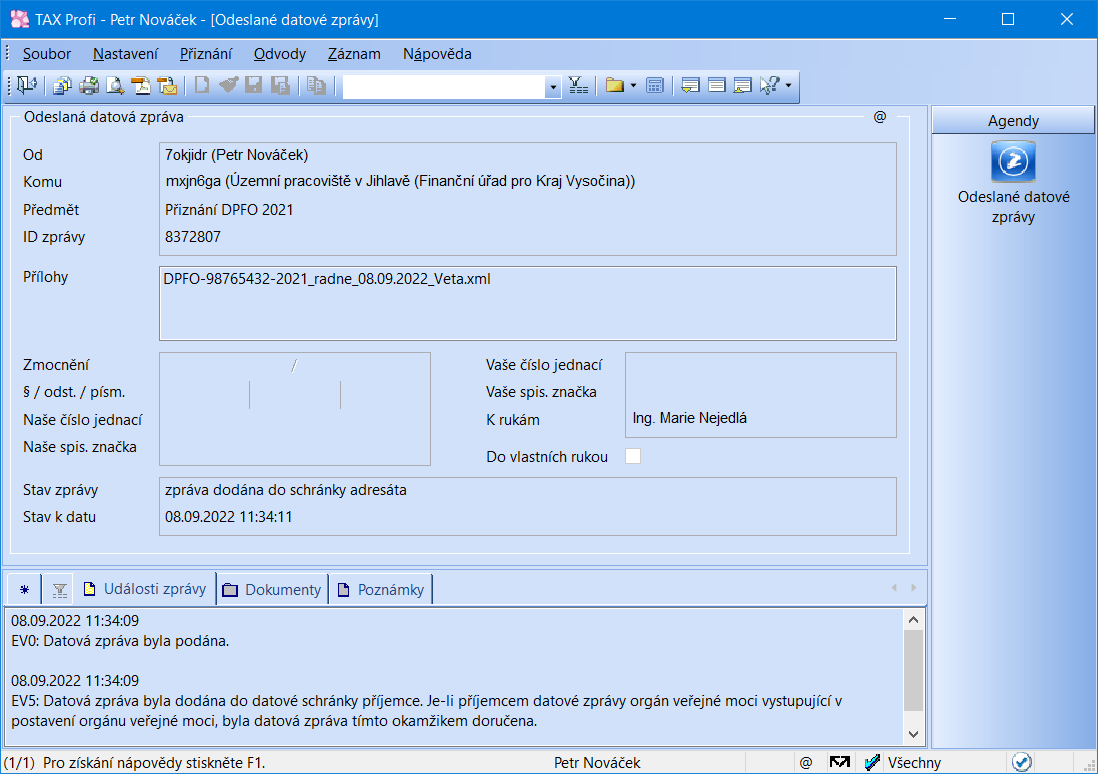
Task: Click the Stav k datu value 08.09.2022 11:34:11
Action: (x=229, y=517)
